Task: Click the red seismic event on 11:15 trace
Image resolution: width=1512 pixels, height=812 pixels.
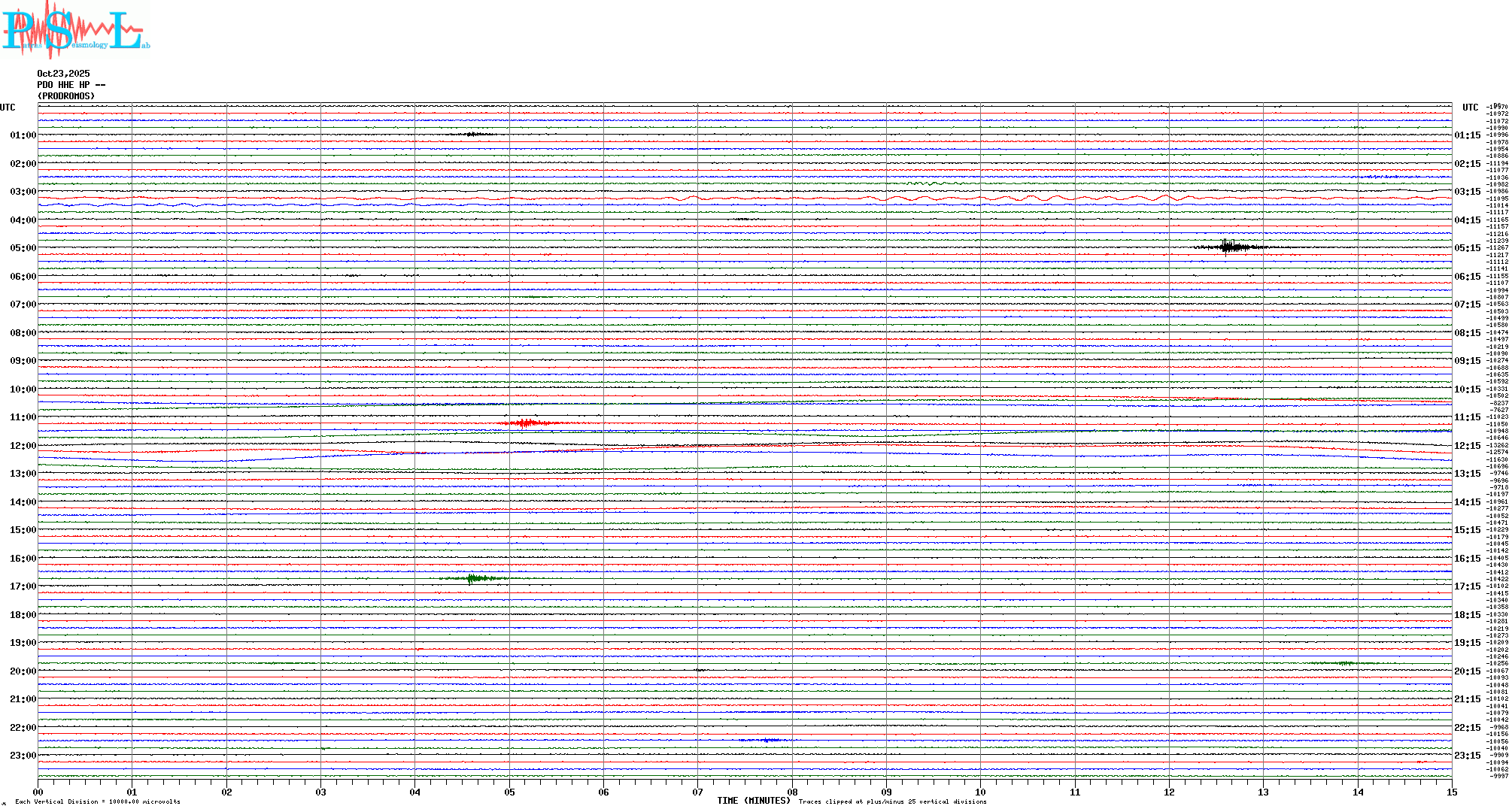Action: pyautogui.click(x=524, y=423)
